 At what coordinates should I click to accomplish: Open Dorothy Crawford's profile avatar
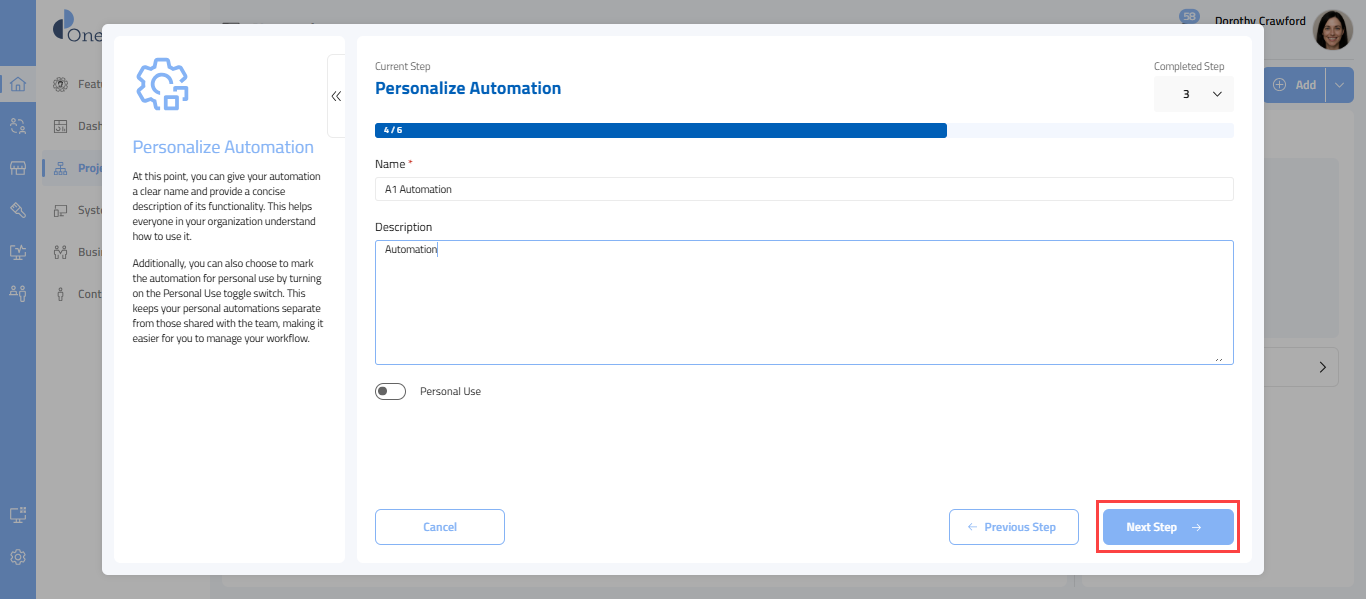coord(1332,31)
